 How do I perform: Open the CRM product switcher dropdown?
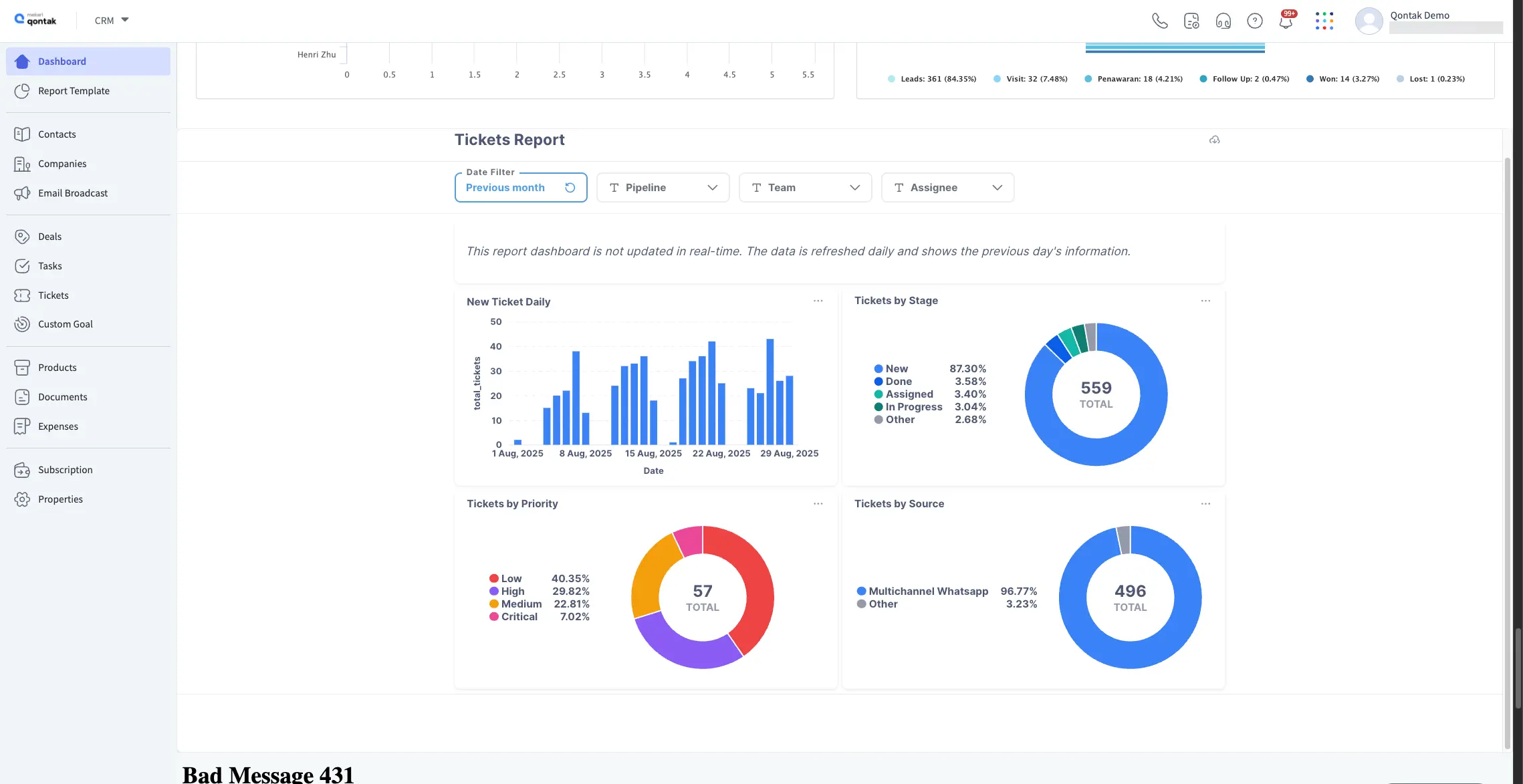[110, 20]
